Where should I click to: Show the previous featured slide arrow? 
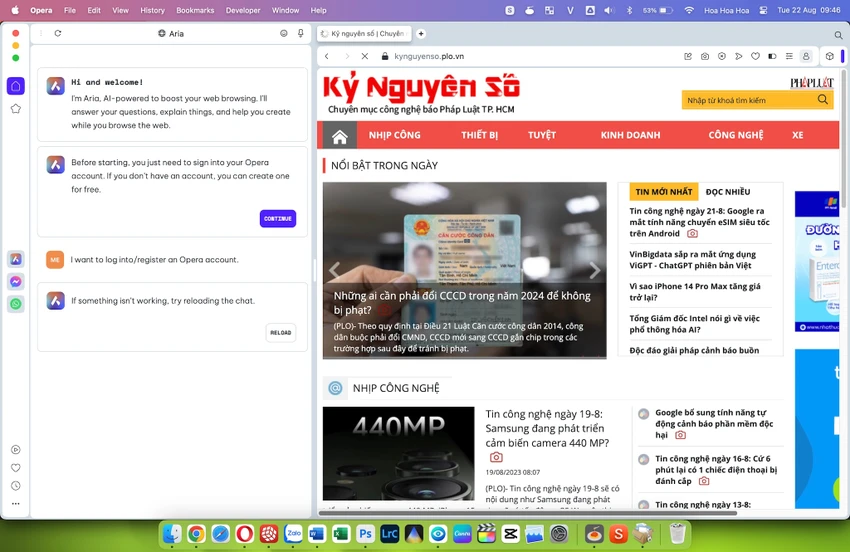coord(334,270)
